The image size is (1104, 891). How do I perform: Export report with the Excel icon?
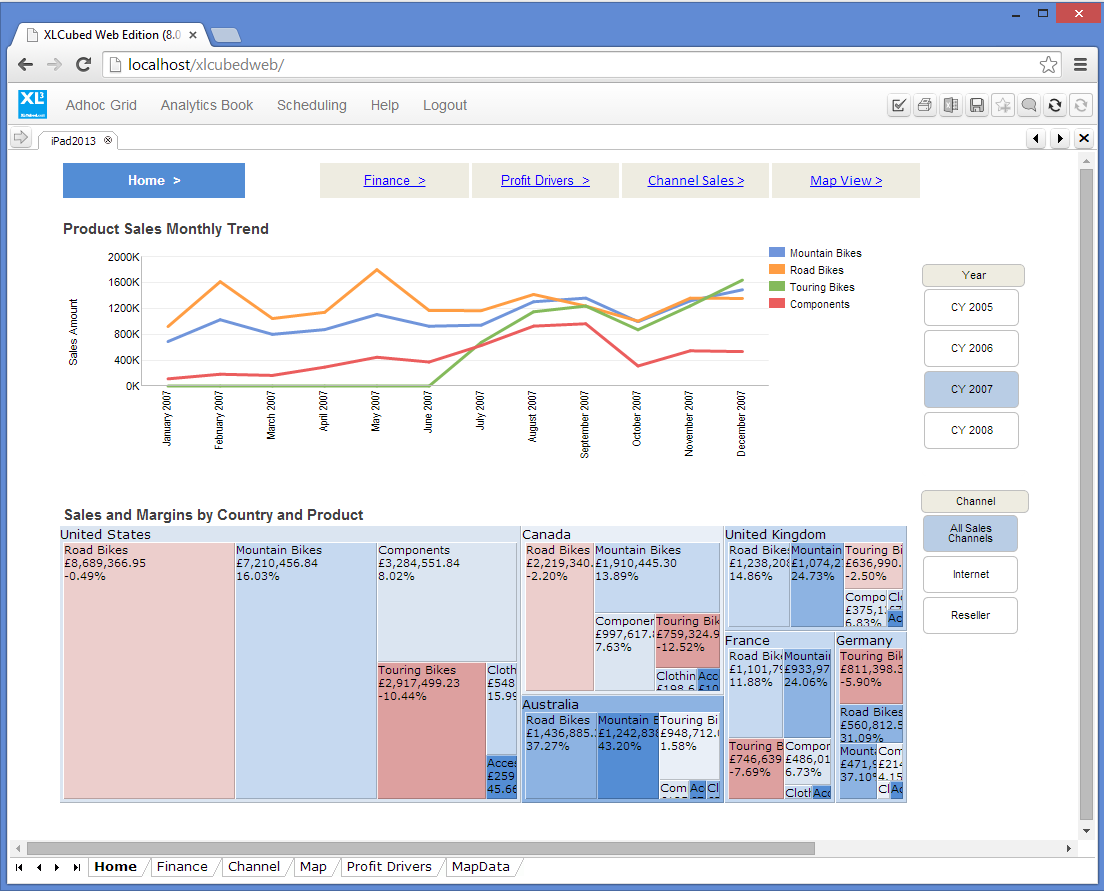951,105
